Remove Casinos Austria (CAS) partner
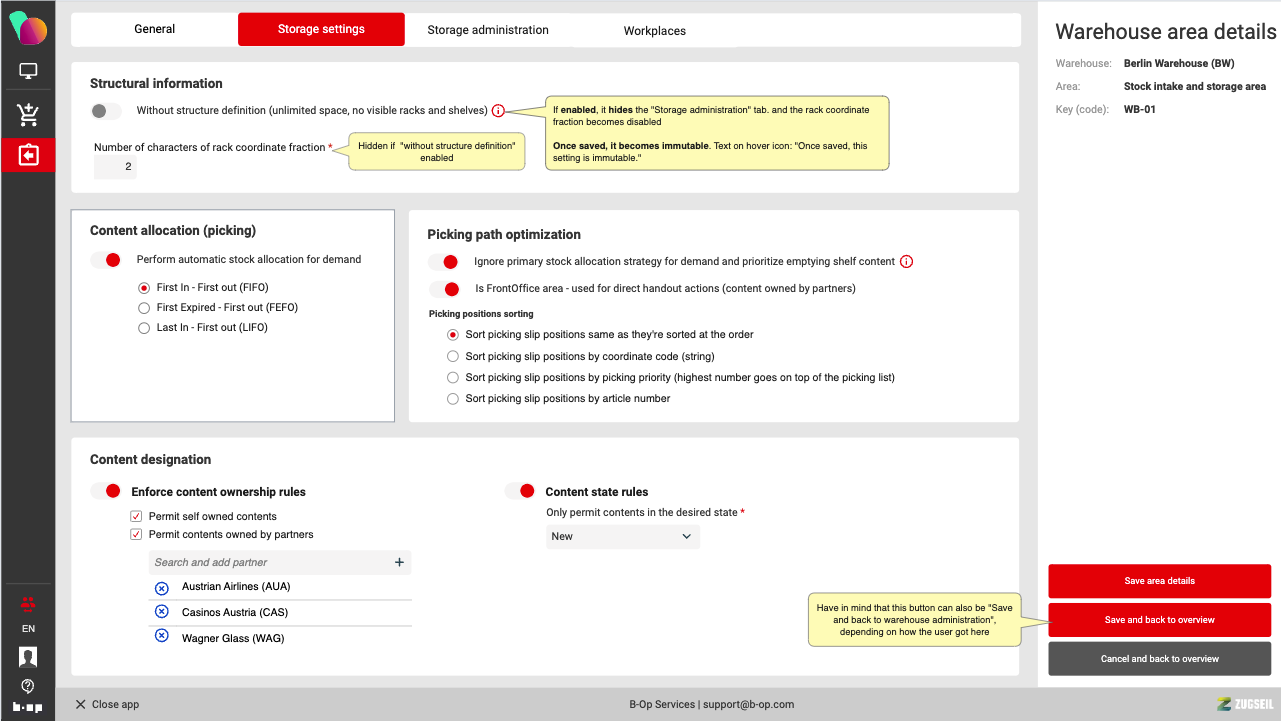 (162, 612)
